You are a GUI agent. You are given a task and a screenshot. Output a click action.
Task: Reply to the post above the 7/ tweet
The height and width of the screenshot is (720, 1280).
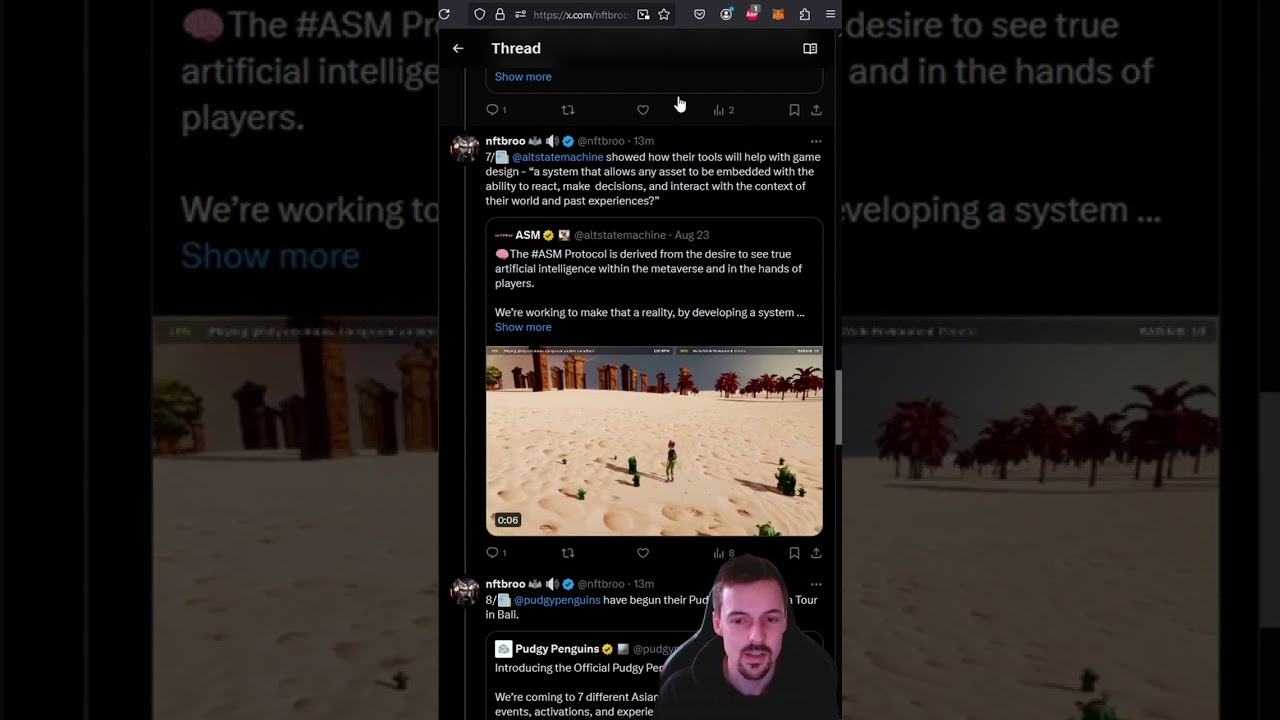pyautogui.click(x=496, y=110)
